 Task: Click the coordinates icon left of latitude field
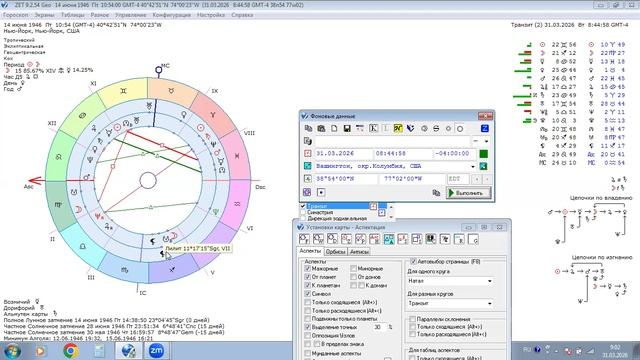click(x=308, y=179)
